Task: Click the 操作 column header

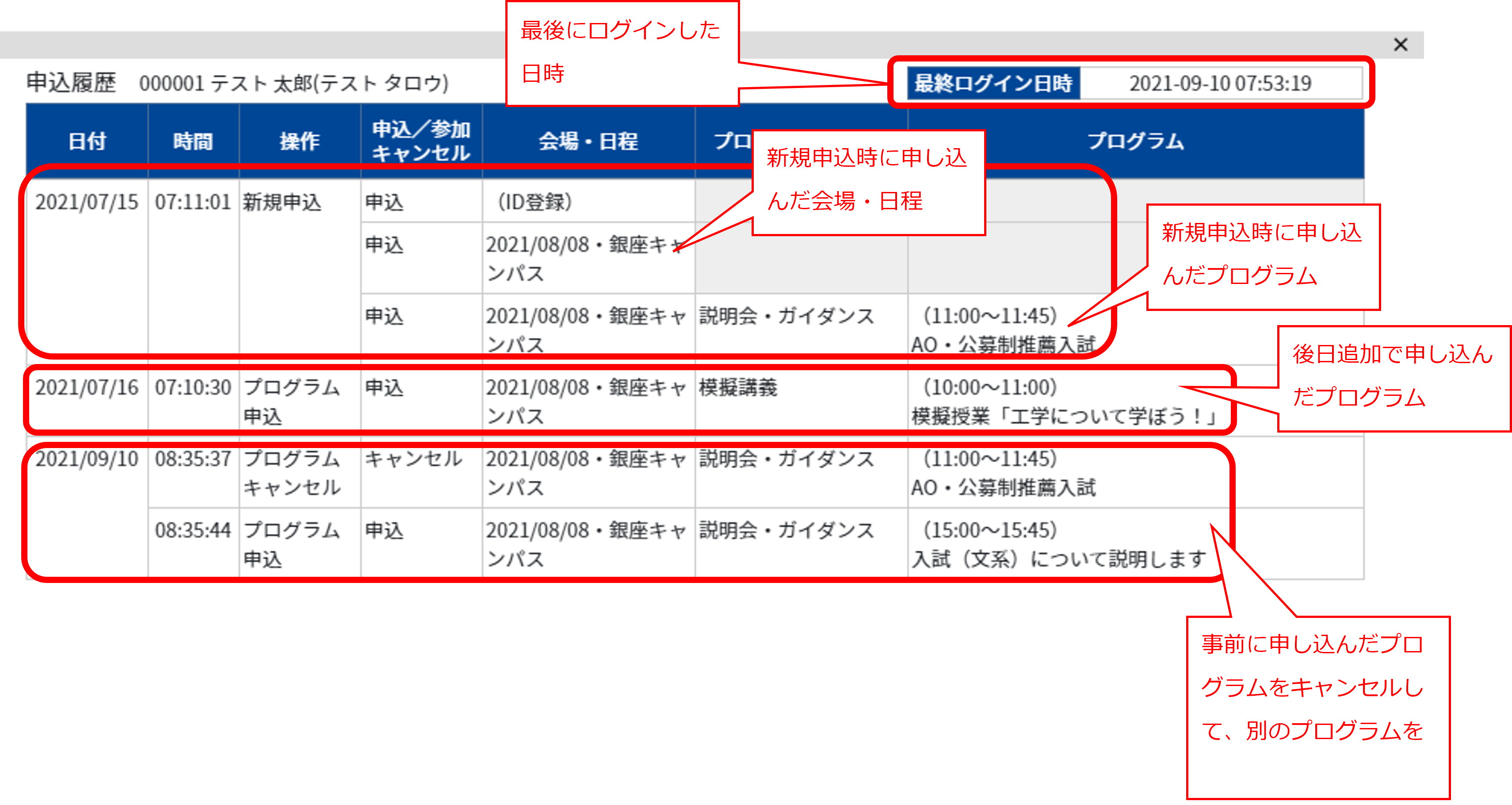Action: tap(299, 141)
